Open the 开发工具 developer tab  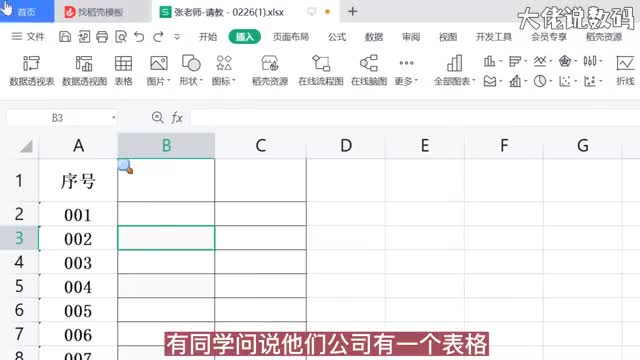(x=493, y=37)
